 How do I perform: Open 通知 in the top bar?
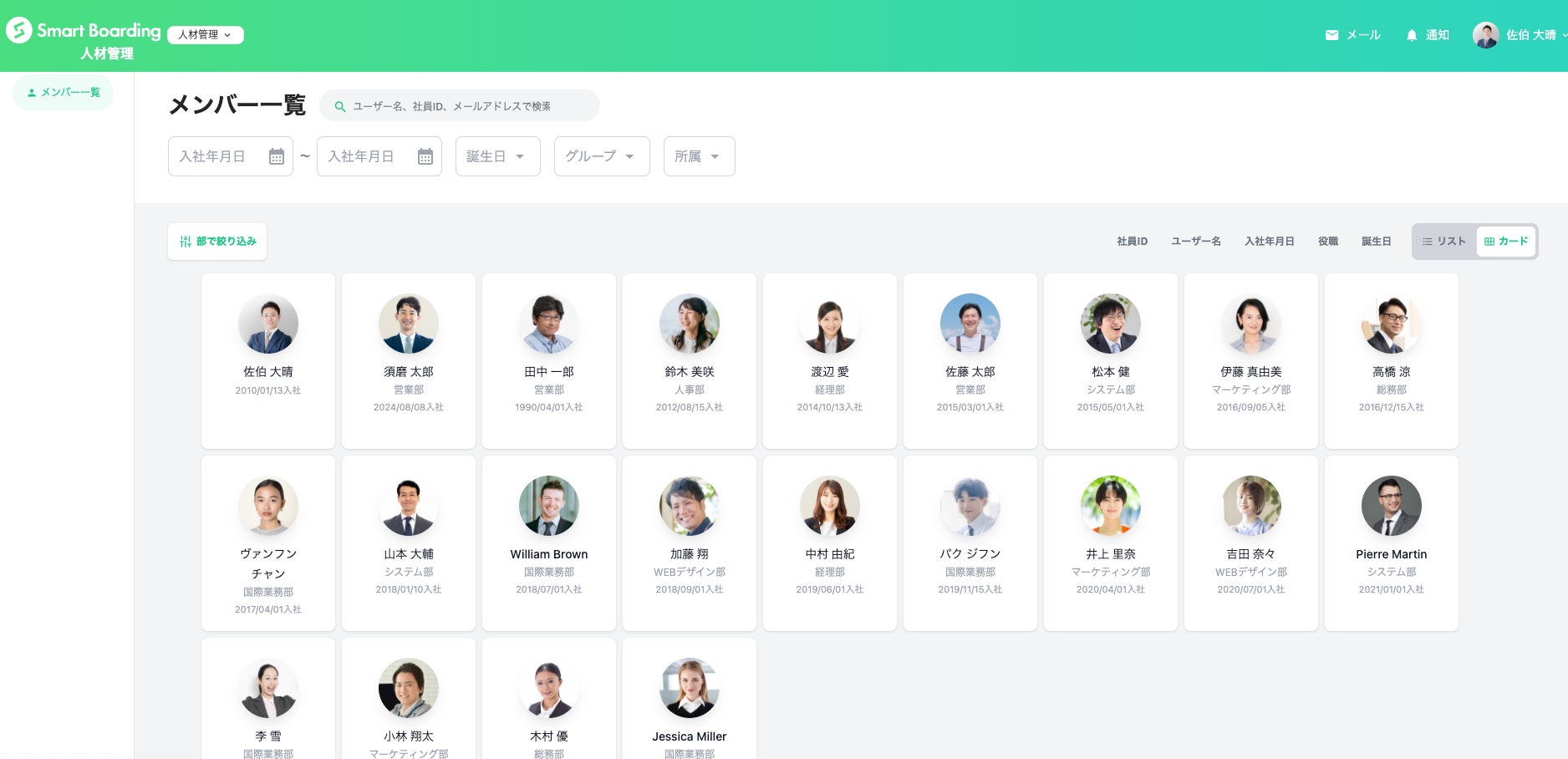coord(1428,35)
